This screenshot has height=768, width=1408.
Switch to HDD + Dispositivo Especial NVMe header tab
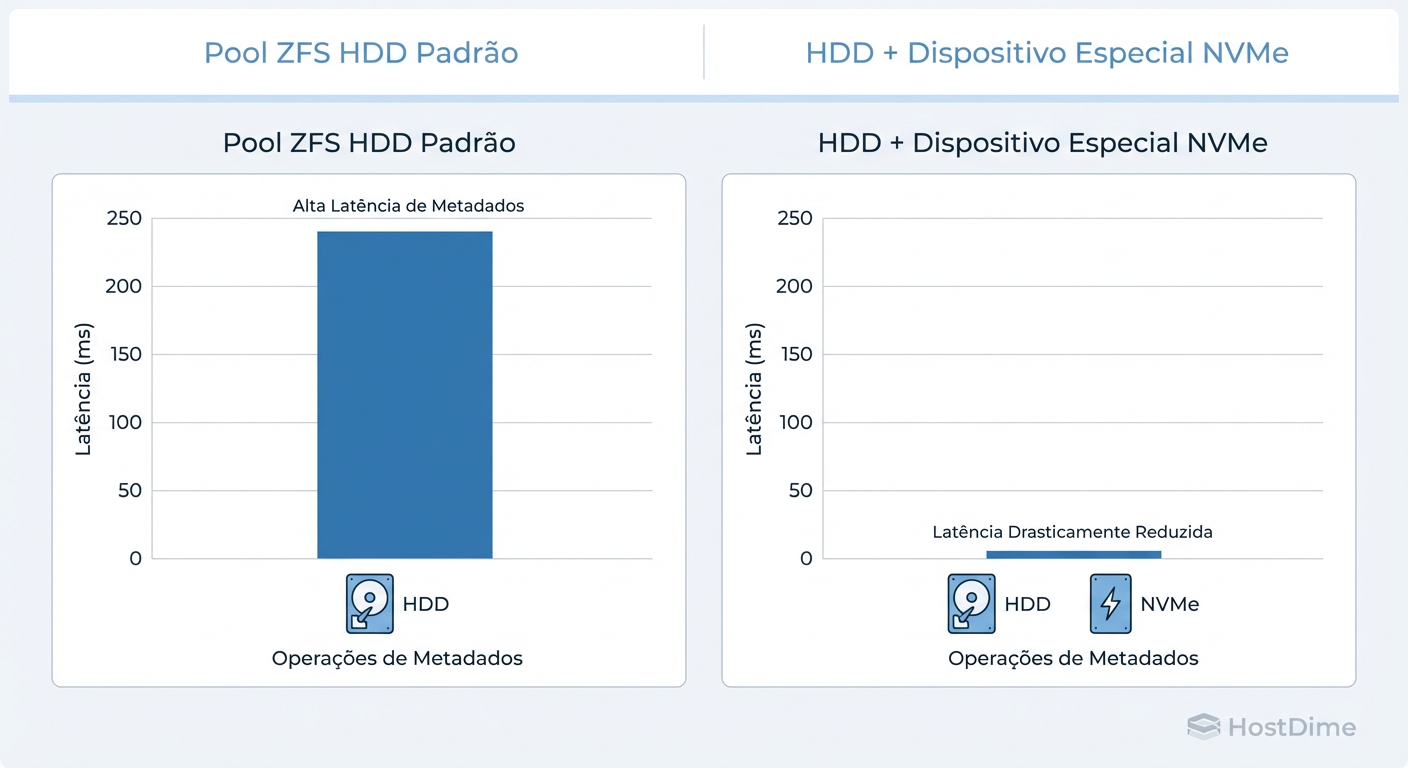(1046, 52)
